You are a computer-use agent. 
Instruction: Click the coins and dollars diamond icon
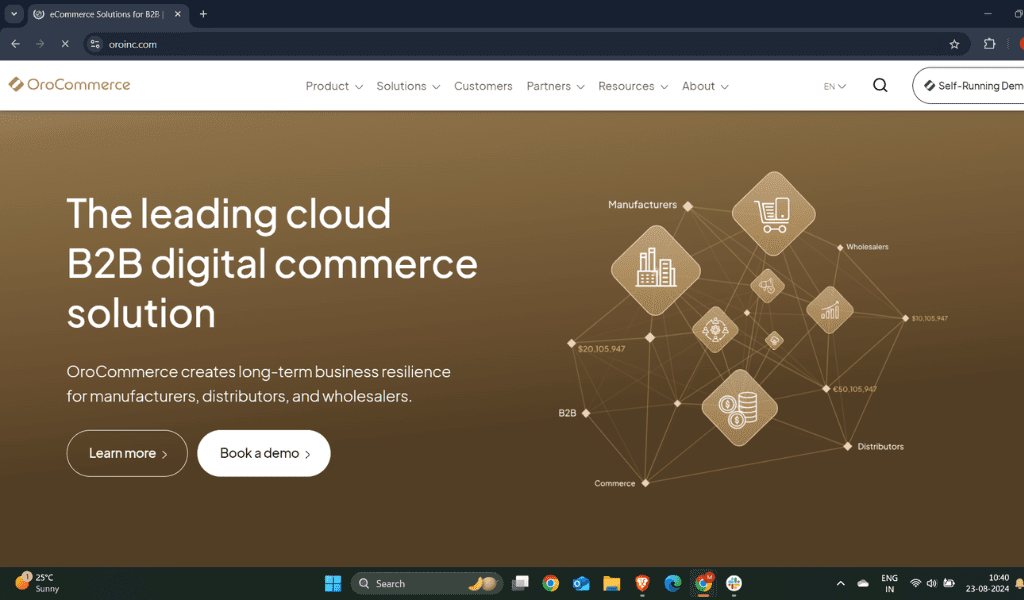point(739,408)
